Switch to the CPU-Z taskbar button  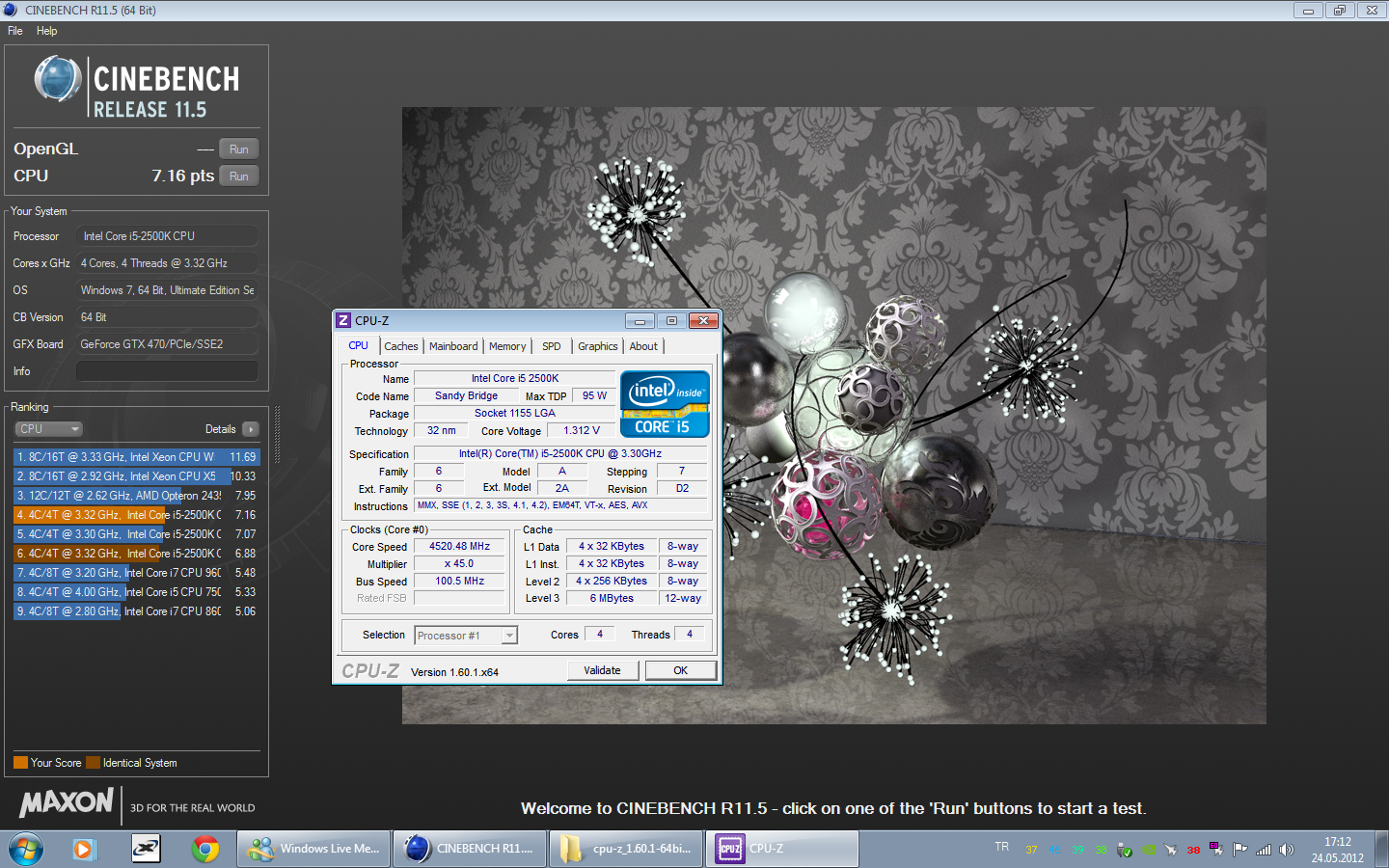(x=782, y=849)
